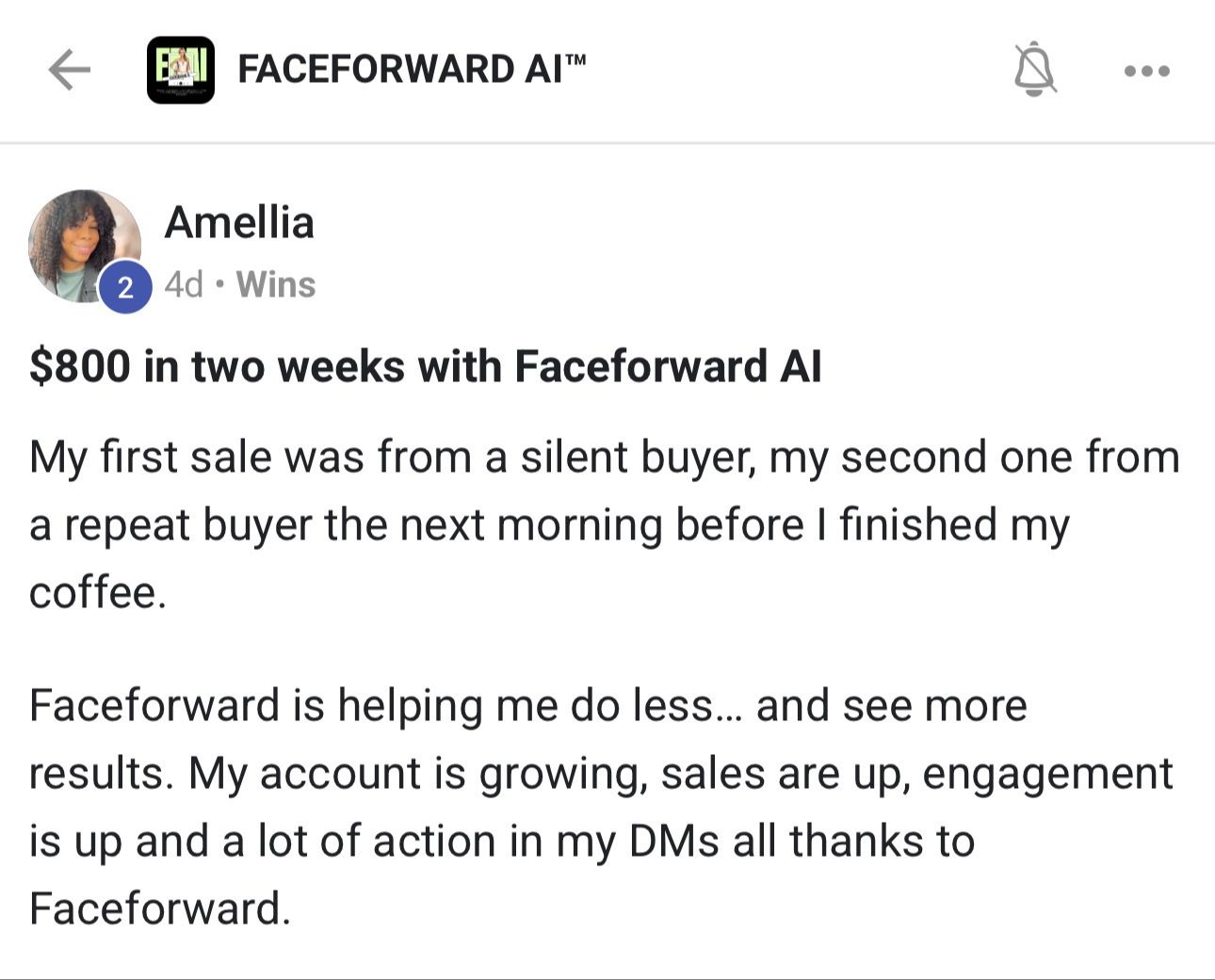Click the level 2 badge on avatar
This screenshot has height=980, width=1215.
(124, 287)
